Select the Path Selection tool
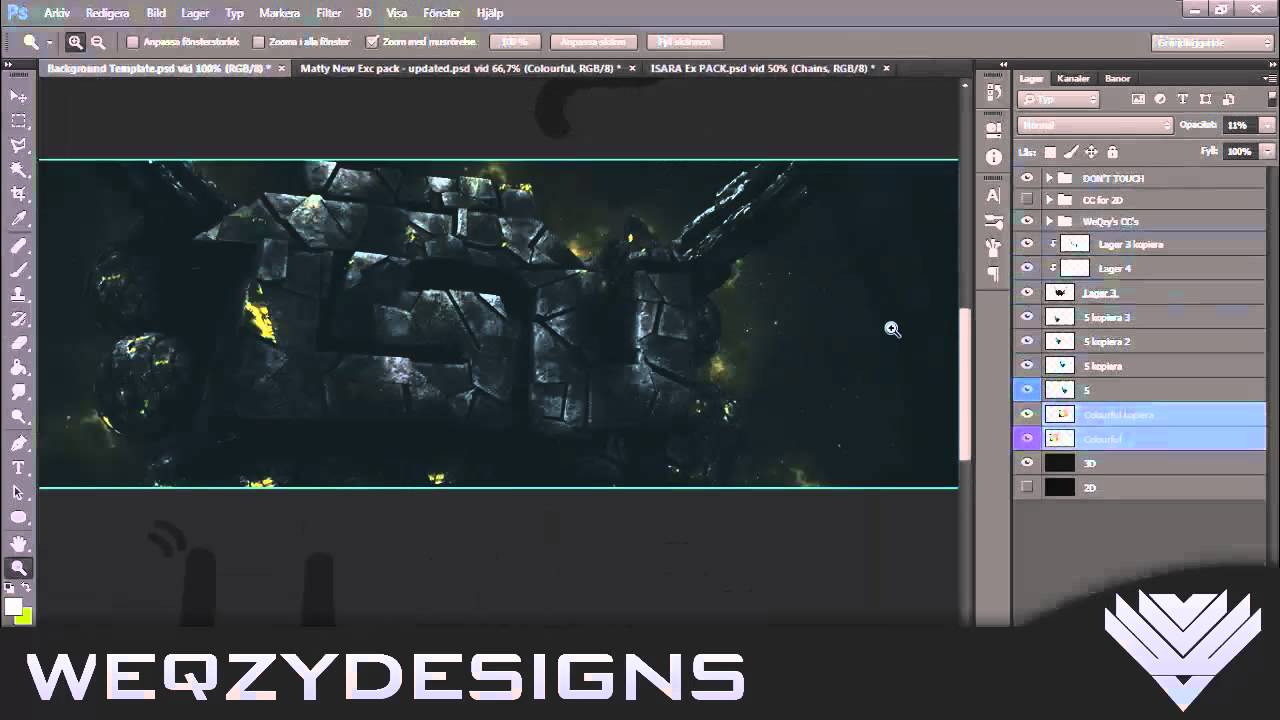Screen dimensions: 1280x720 (18, 493)
